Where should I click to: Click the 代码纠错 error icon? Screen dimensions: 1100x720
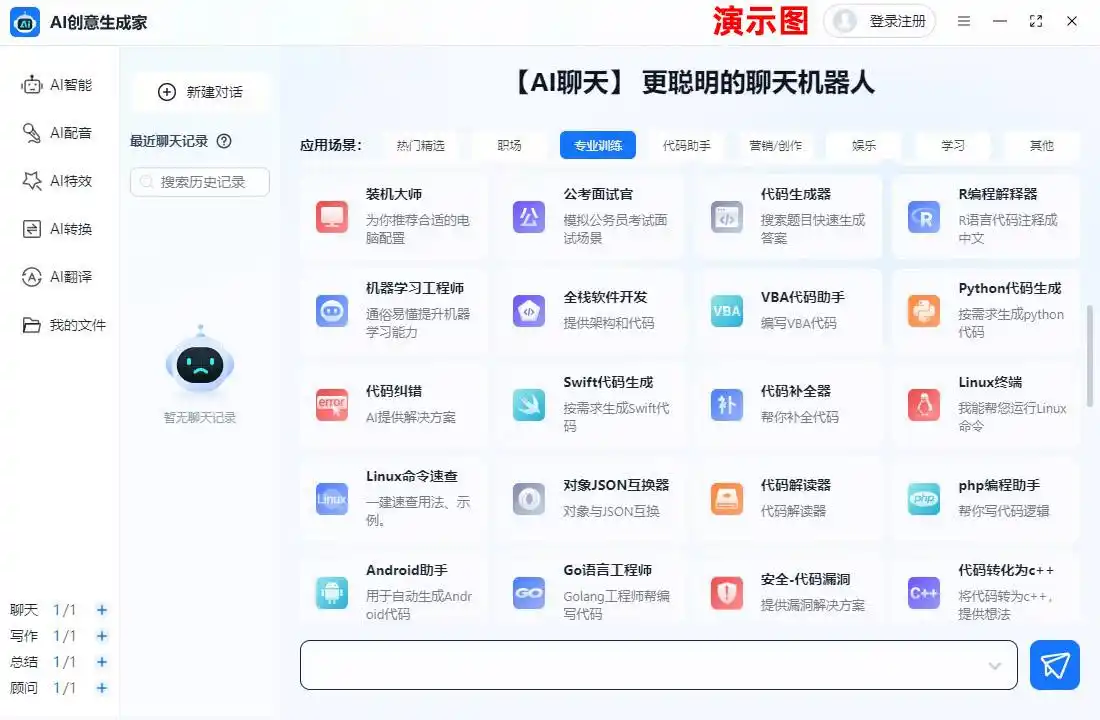332,405
